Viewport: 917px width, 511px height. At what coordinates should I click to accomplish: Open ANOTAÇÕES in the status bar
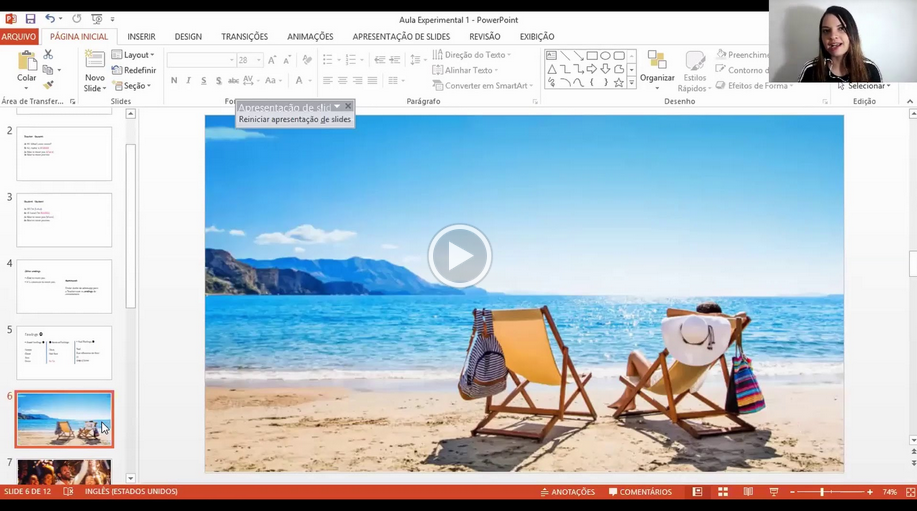coord(567,492)
